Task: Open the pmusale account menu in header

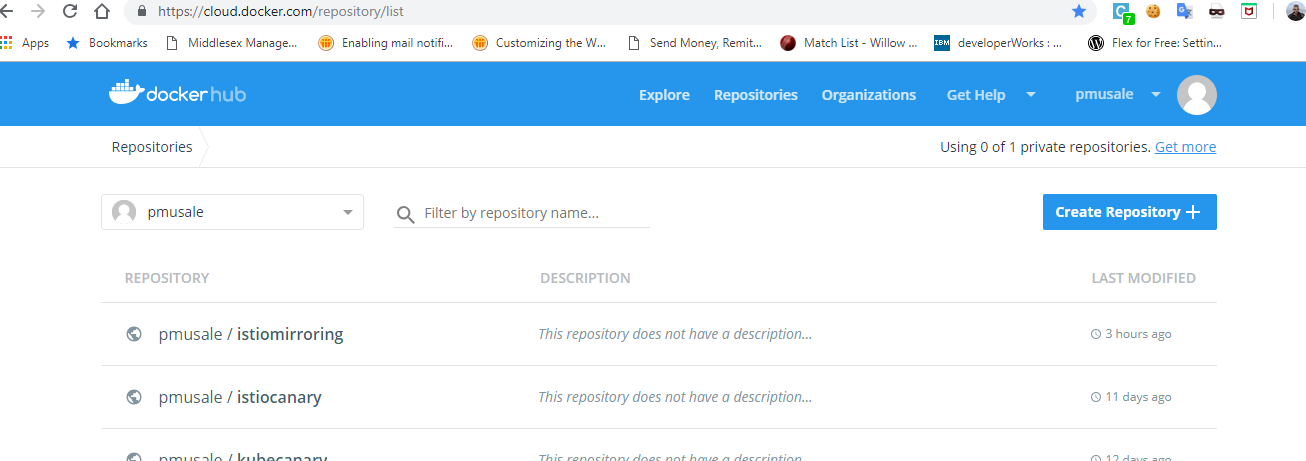Action: pos(1117,94)
